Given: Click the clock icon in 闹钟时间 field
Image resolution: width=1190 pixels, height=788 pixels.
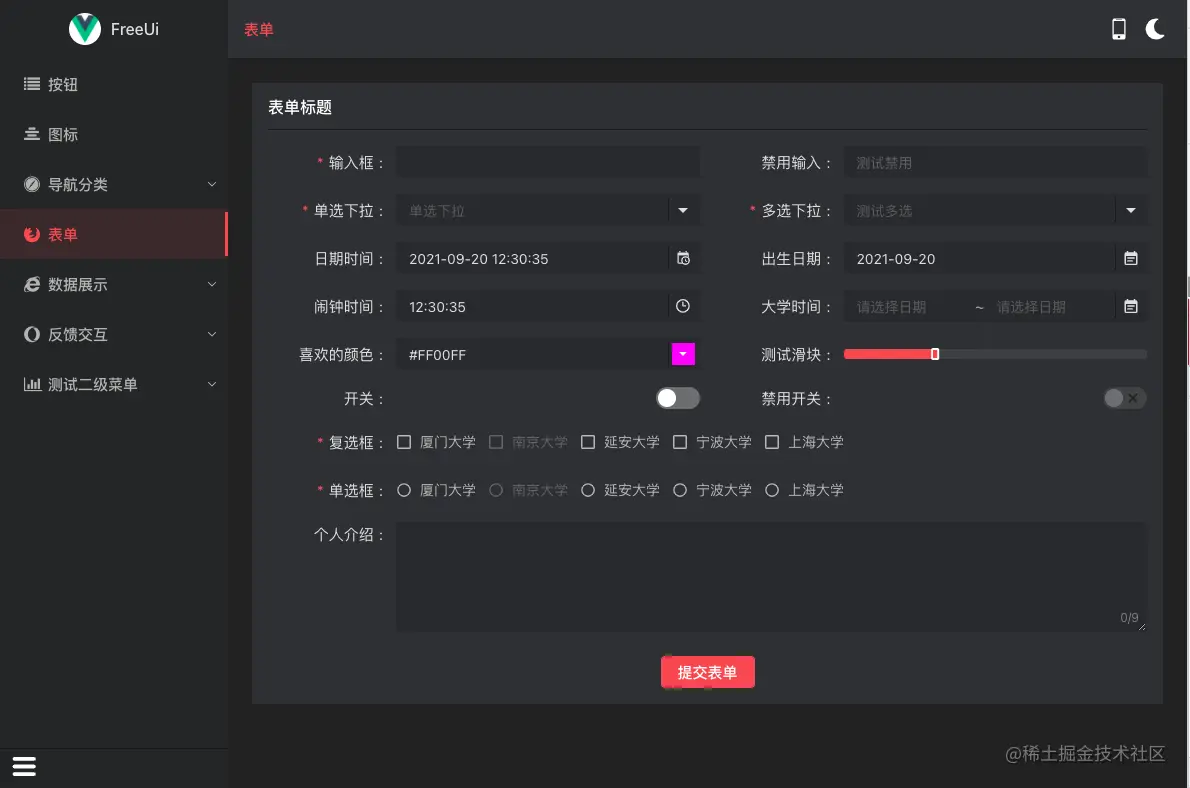Looking at the screenshot, I should point(683,306).
